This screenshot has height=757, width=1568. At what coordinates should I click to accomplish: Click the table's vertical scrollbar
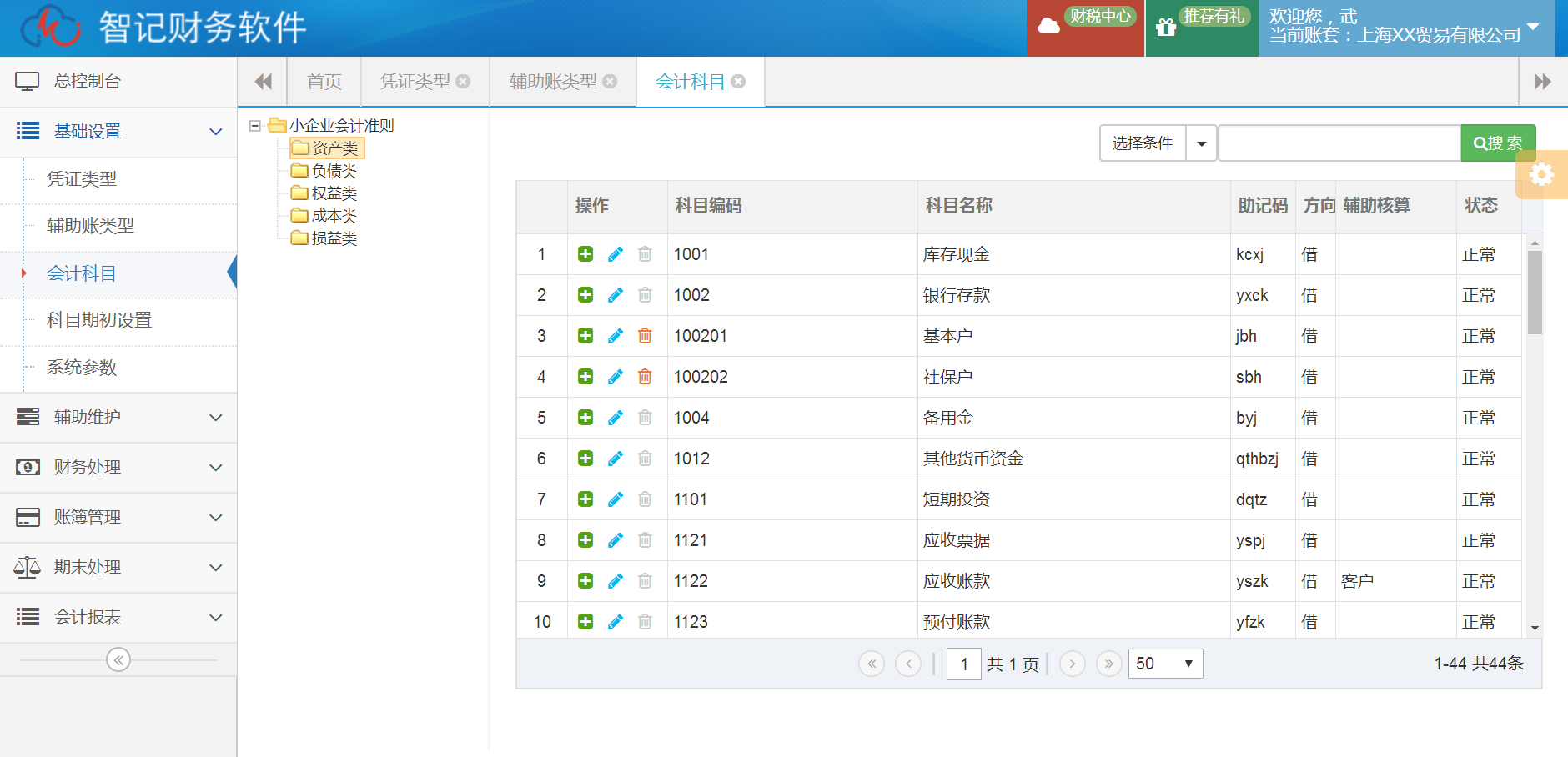pos(1535,292)
